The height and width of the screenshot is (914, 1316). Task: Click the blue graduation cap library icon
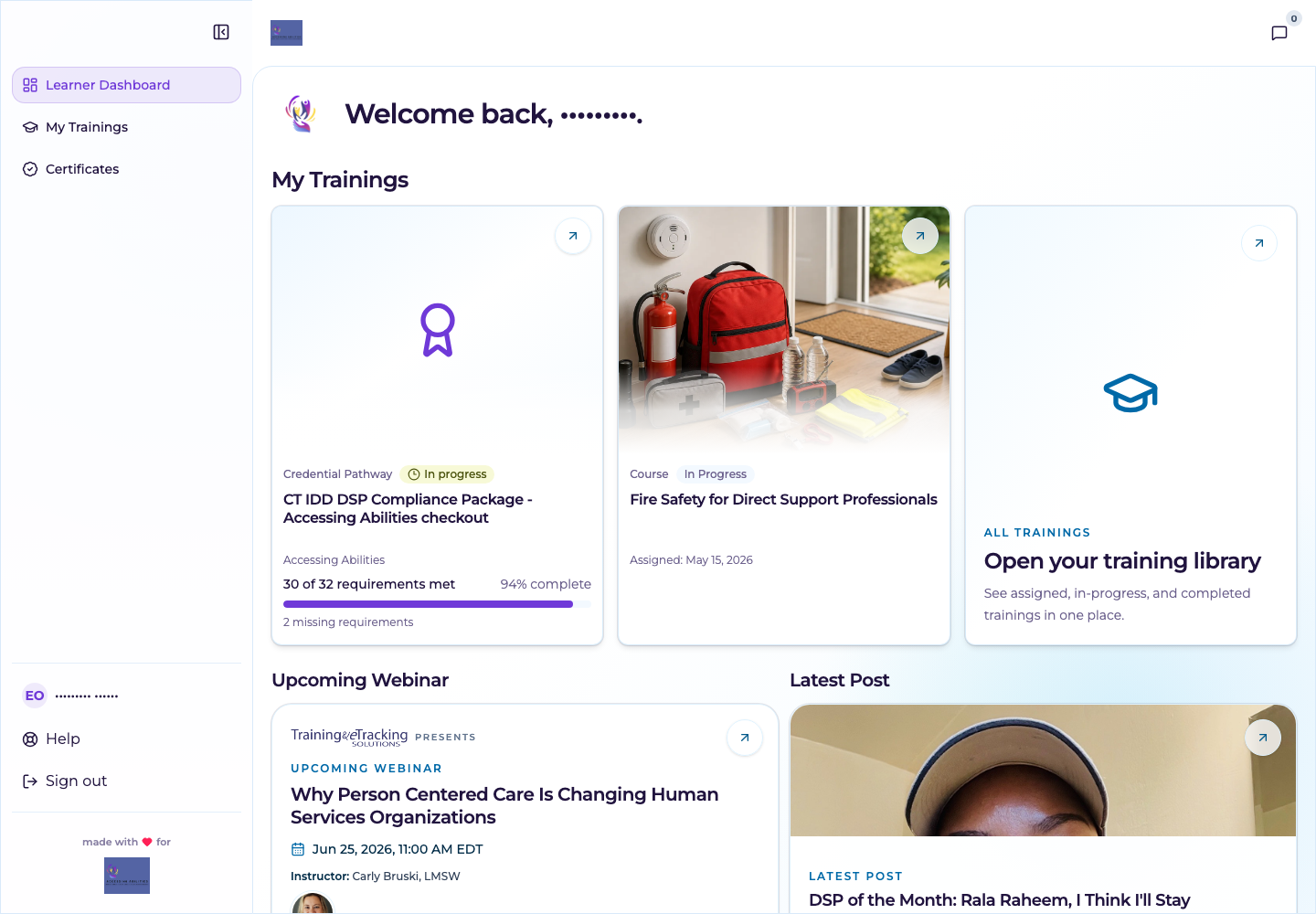(1130, 393)
